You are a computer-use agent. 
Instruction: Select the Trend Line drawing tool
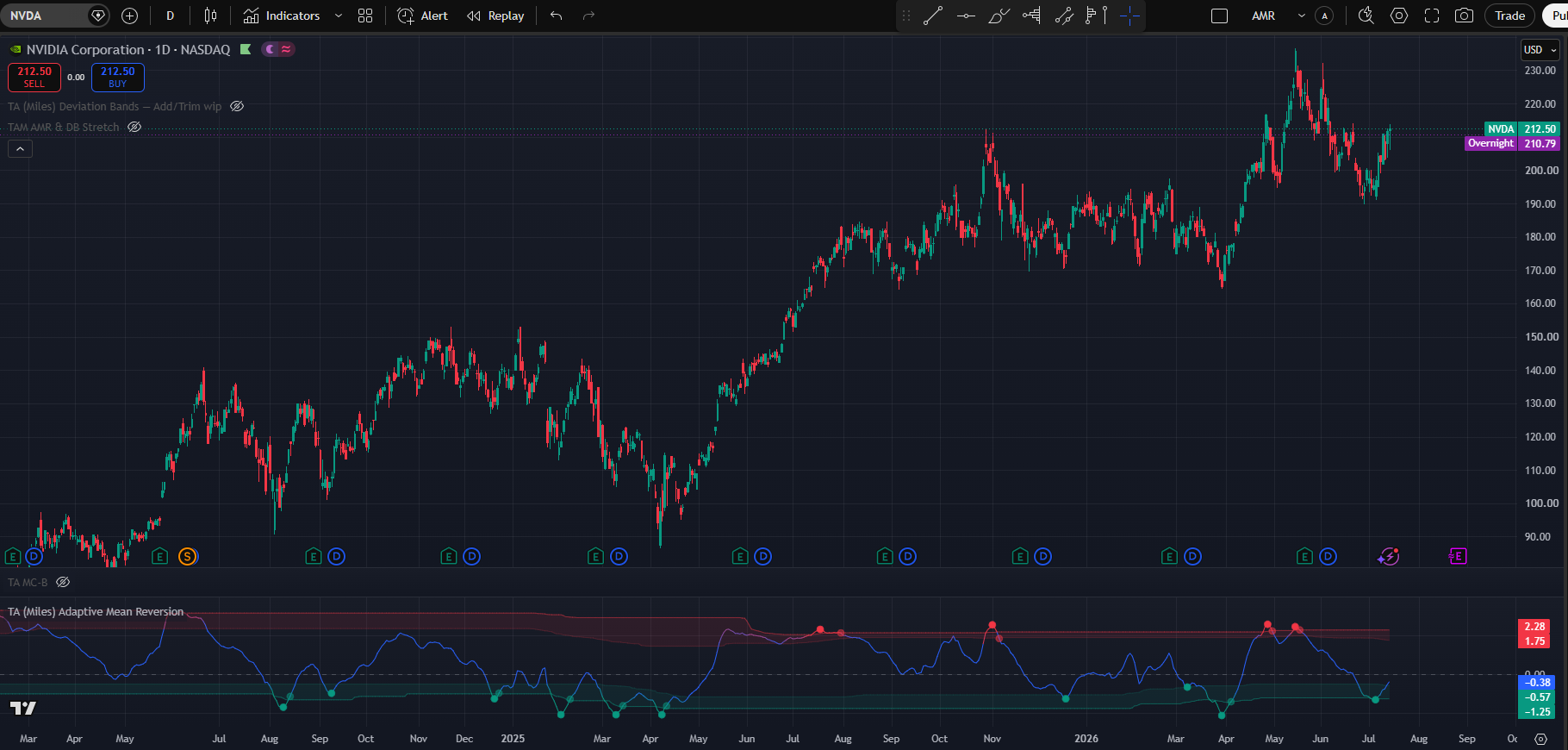pos(933,16)
